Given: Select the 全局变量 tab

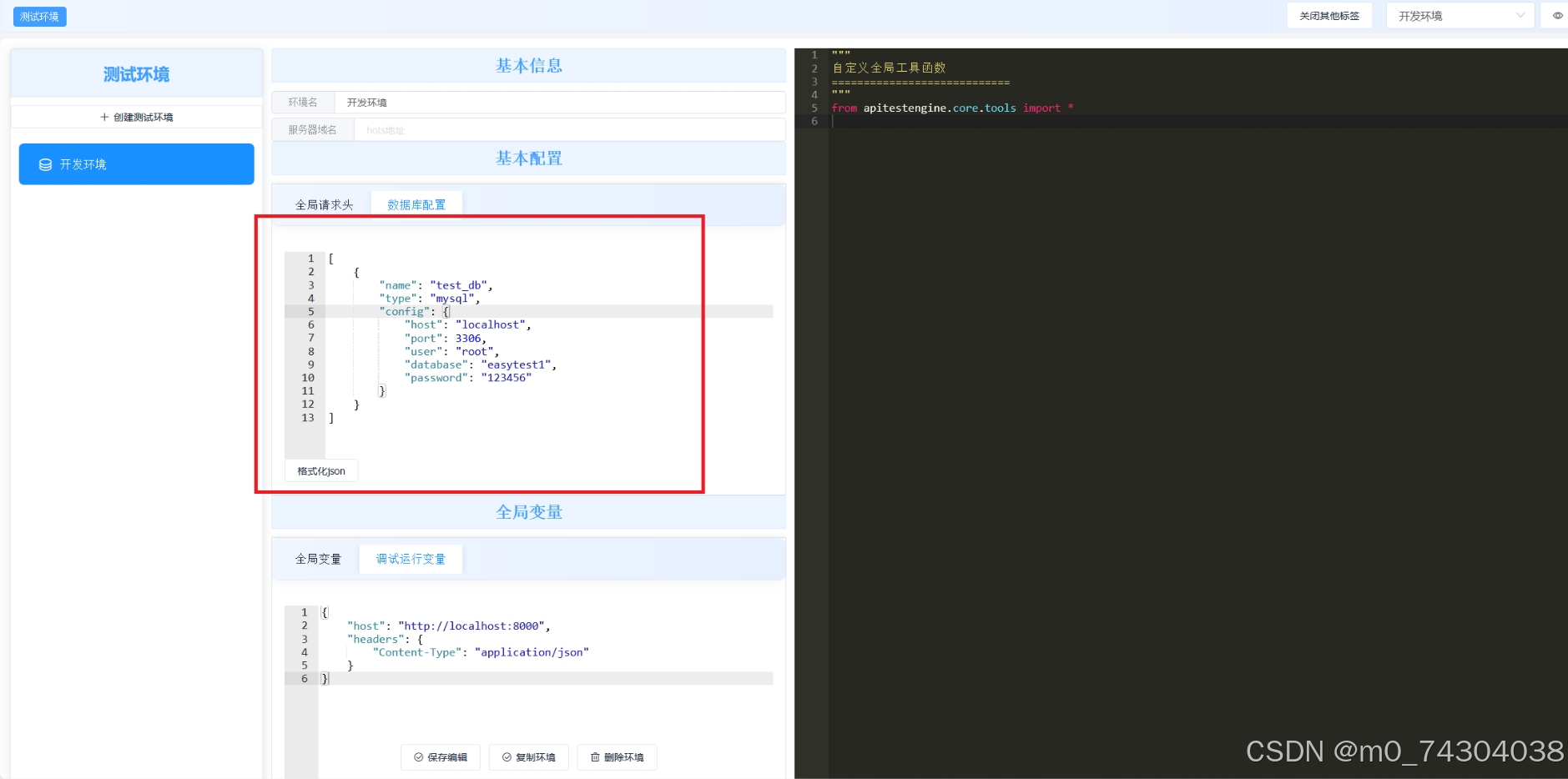Looking at the screenshot, I should [x=318, y=559].
